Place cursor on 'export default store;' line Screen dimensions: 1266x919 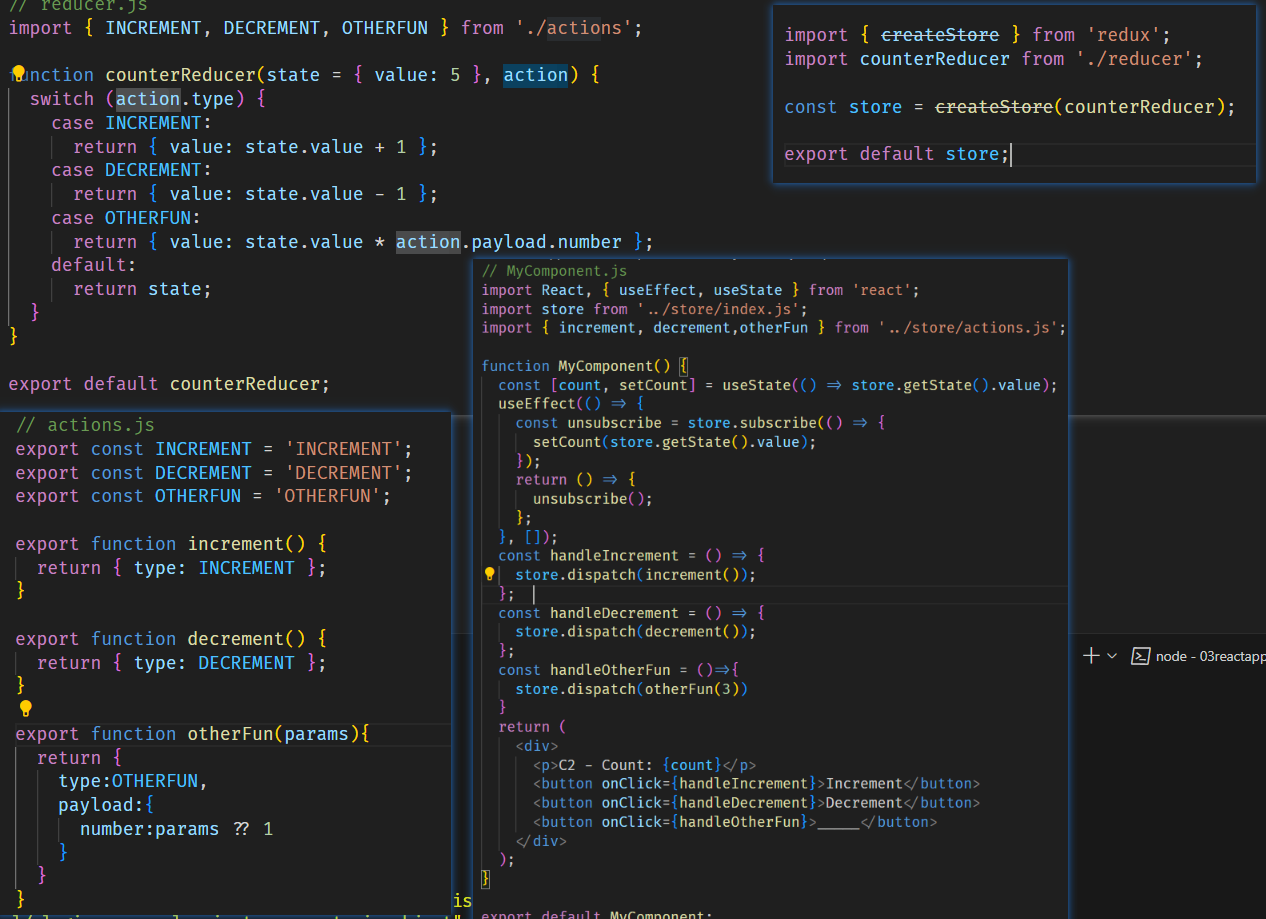tap(896, 154)
